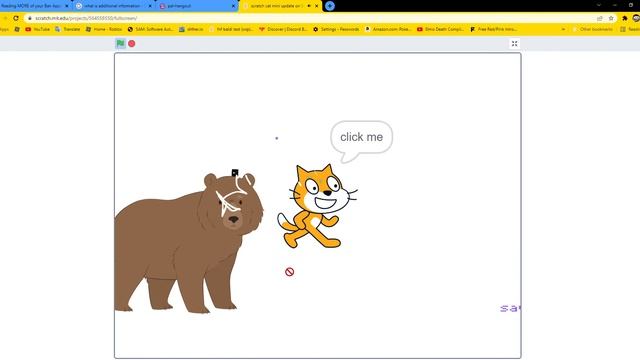Open the YouTube bookmark
Image resolution: width=640 pixels, height=360 pixels.
[38, 29]
